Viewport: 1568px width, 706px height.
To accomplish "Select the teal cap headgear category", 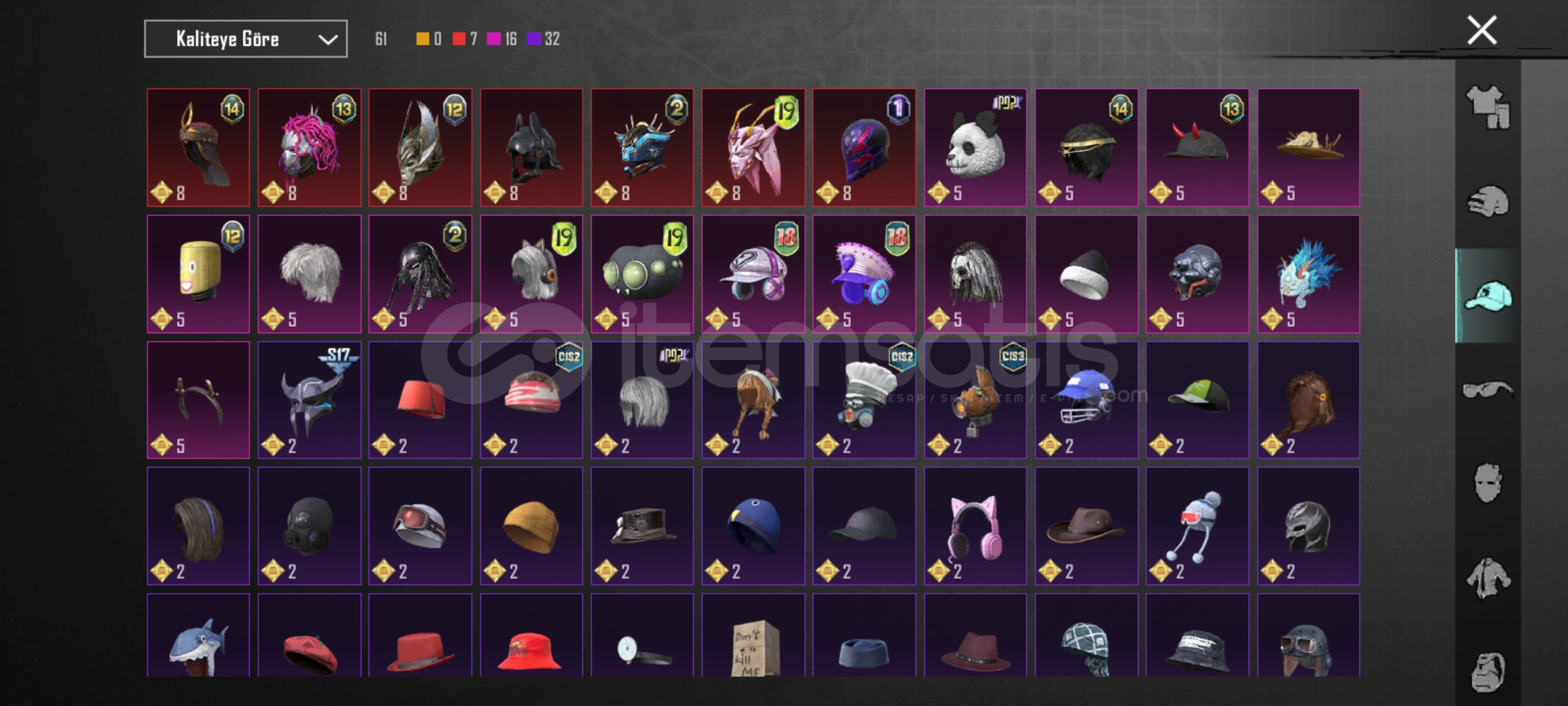I will click(x=1488, y=296).
